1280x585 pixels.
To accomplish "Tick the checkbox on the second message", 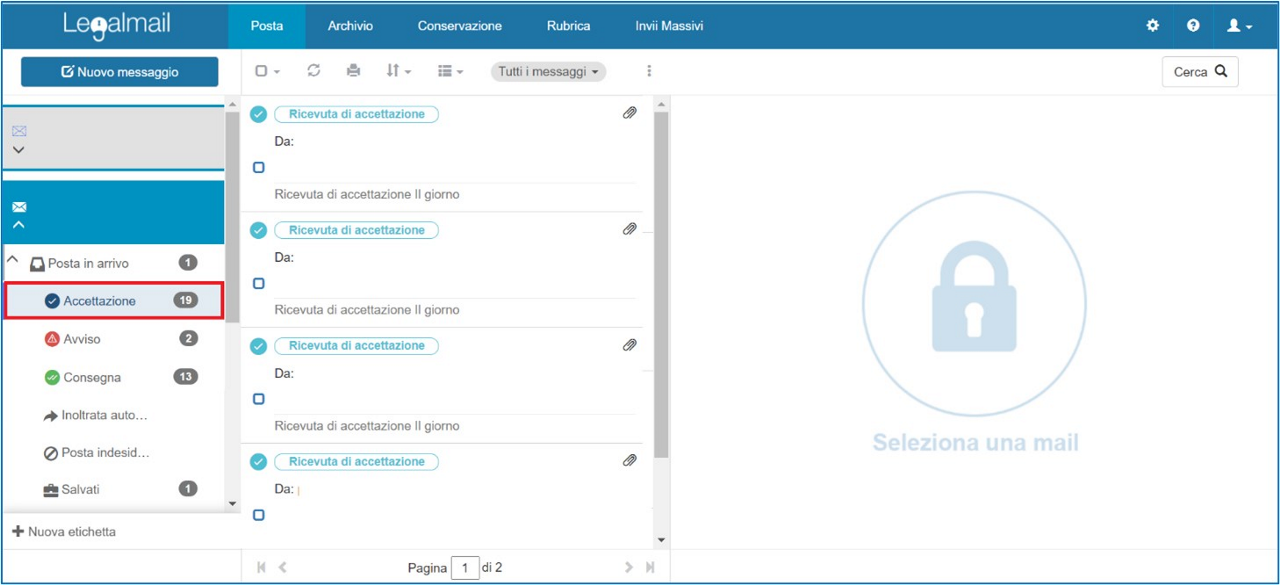I will [x=259, y=284].
